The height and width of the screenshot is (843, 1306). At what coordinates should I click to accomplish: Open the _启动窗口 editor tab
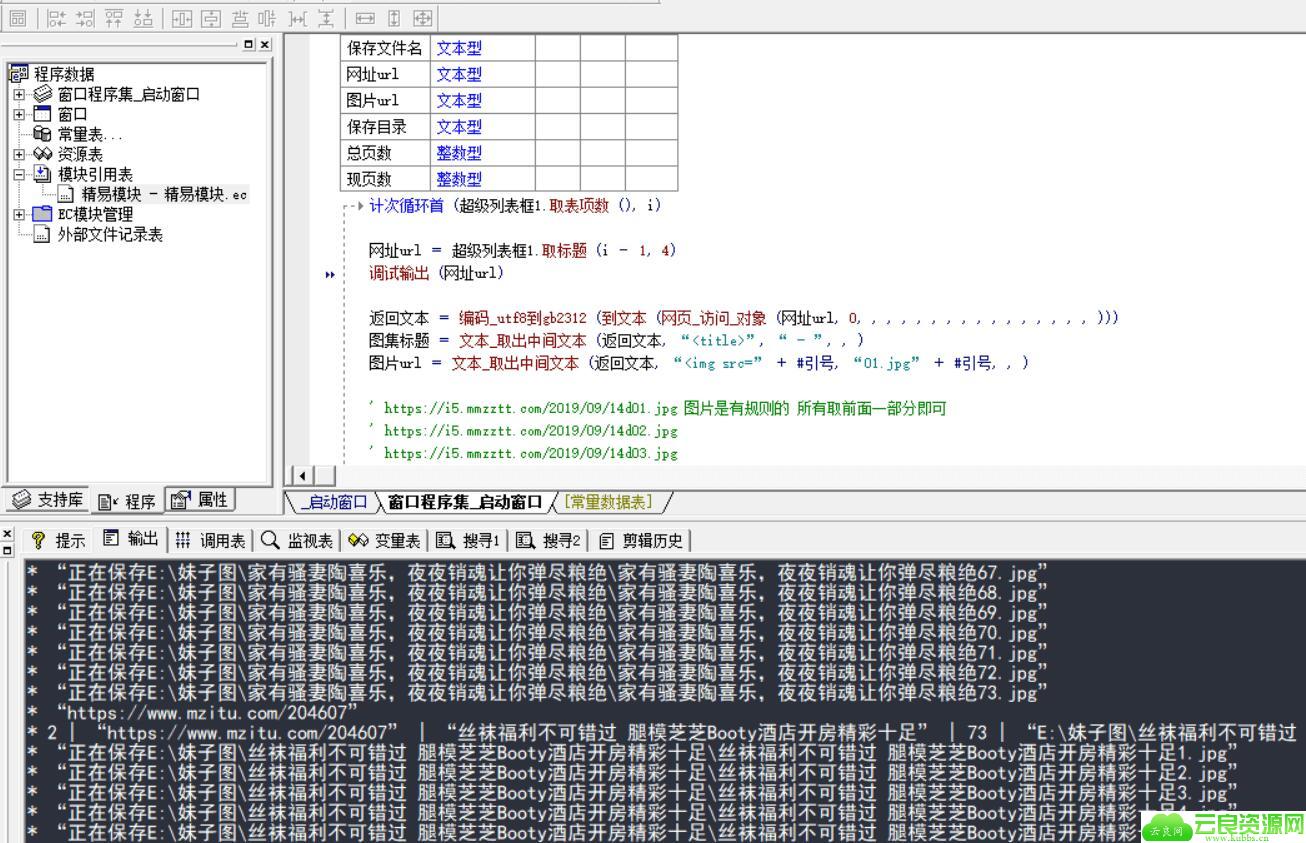click(x=334, y=502)
